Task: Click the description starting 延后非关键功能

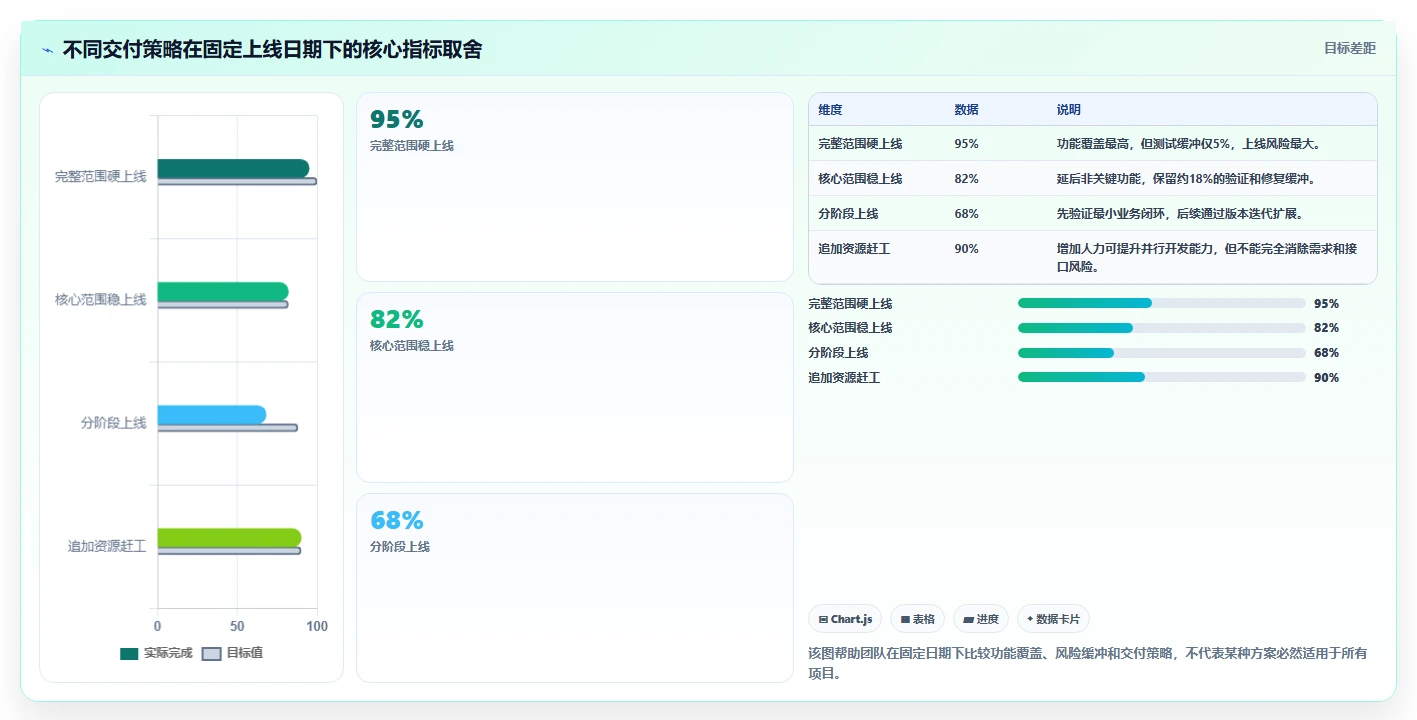Action: [x=1186, y=179]
